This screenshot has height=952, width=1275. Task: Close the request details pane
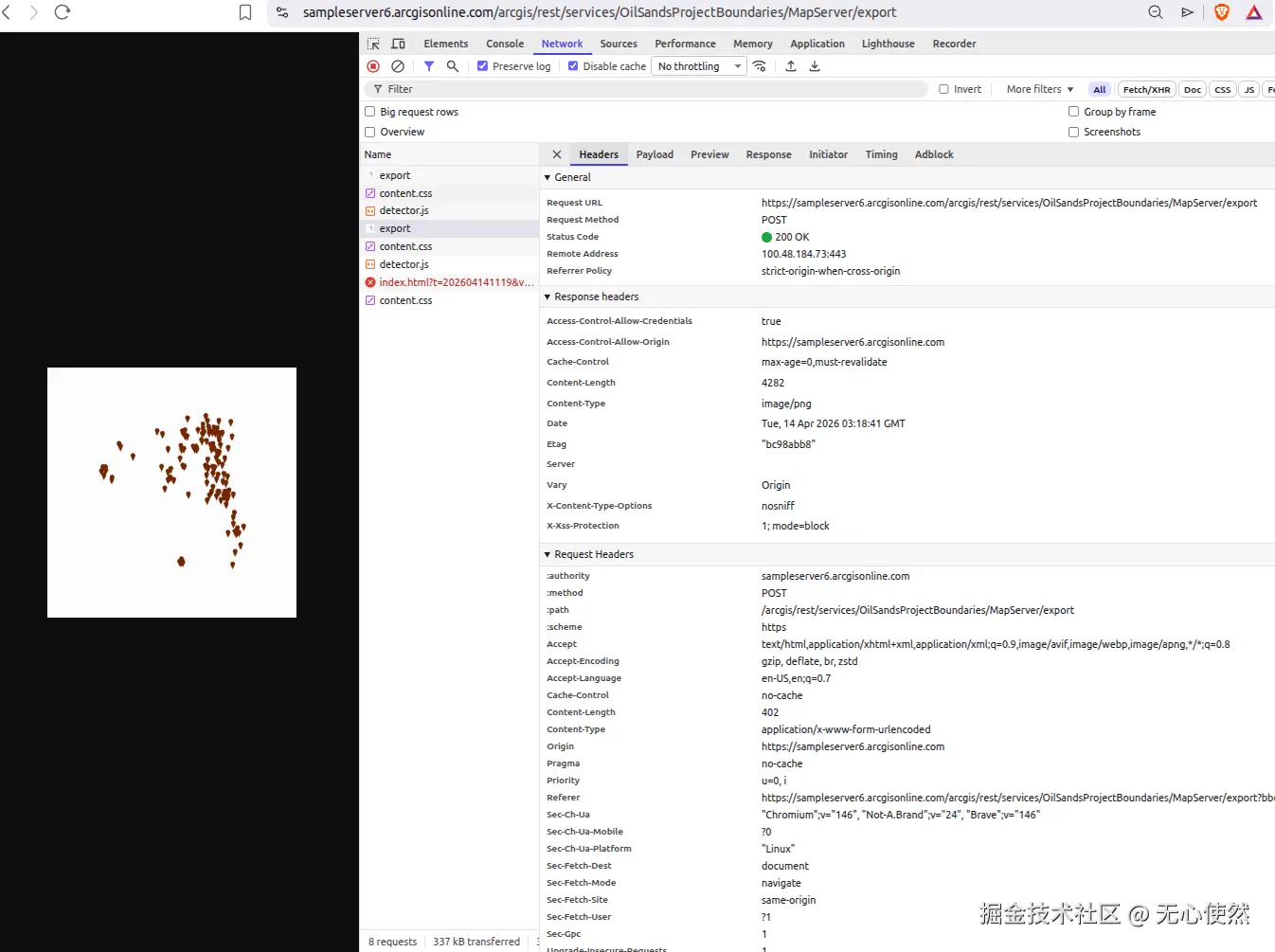click(x=557, y=154)
